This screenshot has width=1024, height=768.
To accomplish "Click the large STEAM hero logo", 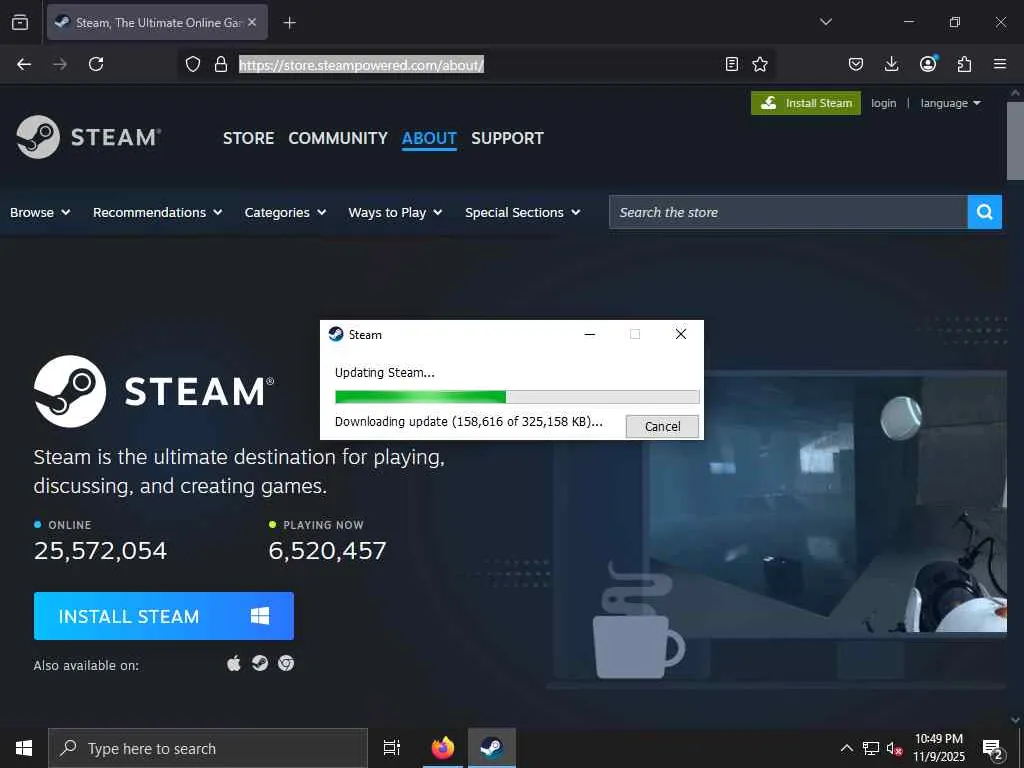I will point(154,391).
